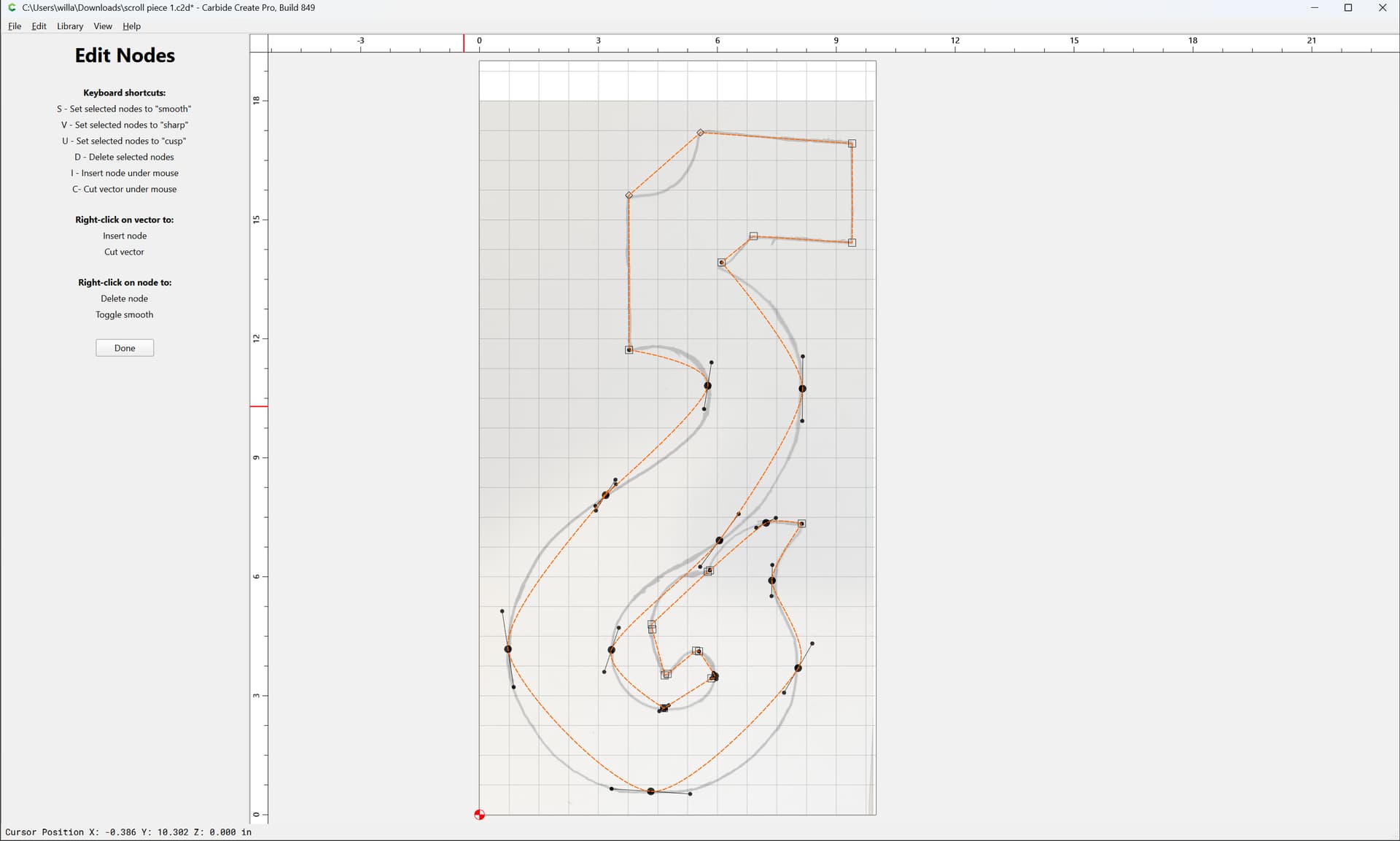
Task: Minimize the Carbide Create window
Action: [x=1315, y=8]
